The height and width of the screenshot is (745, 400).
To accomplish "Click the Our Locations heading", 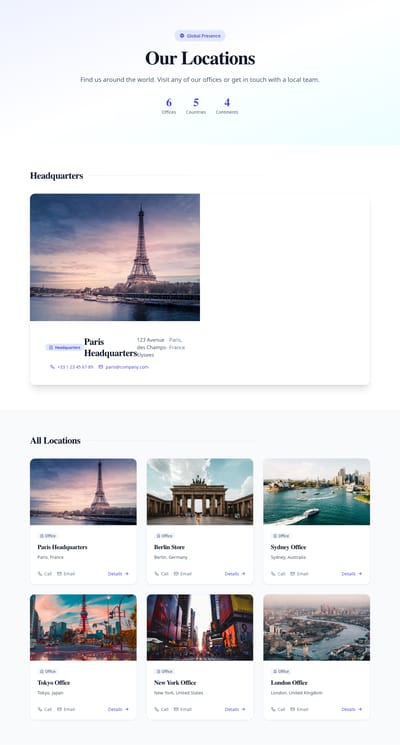I will tap(200, 58).
